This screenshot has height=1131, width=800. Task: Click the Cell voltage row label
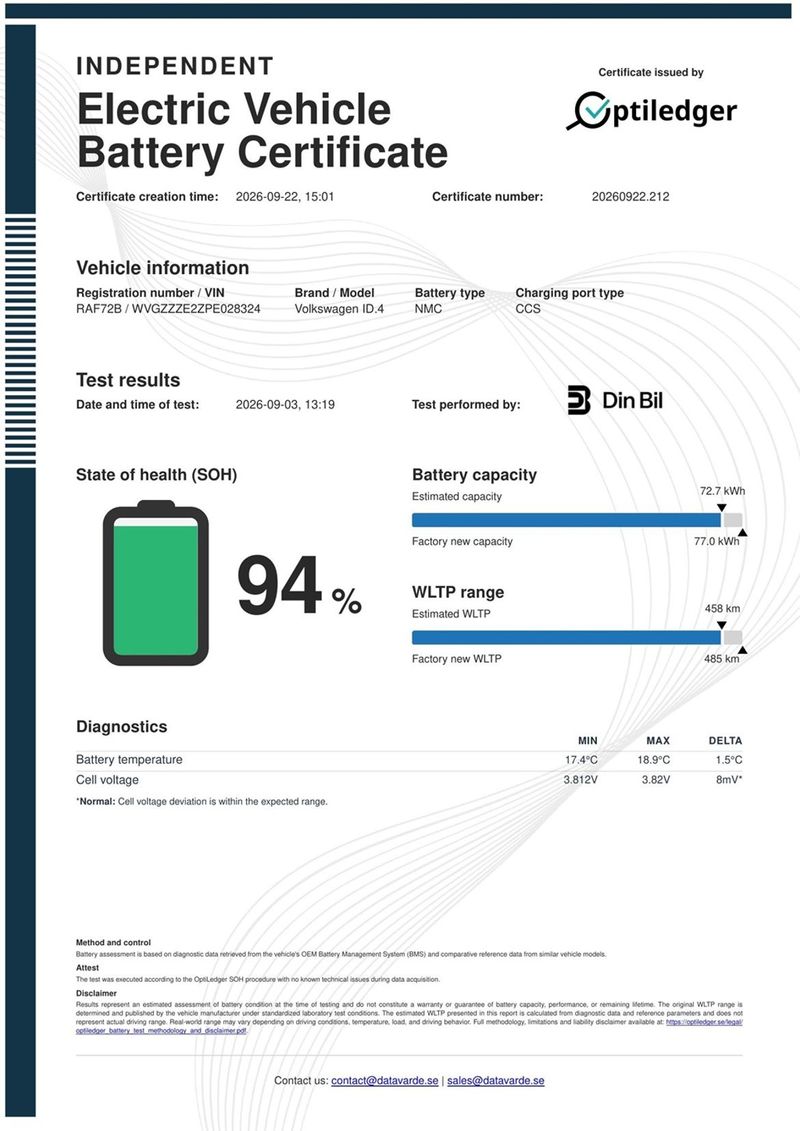point(107,780)
